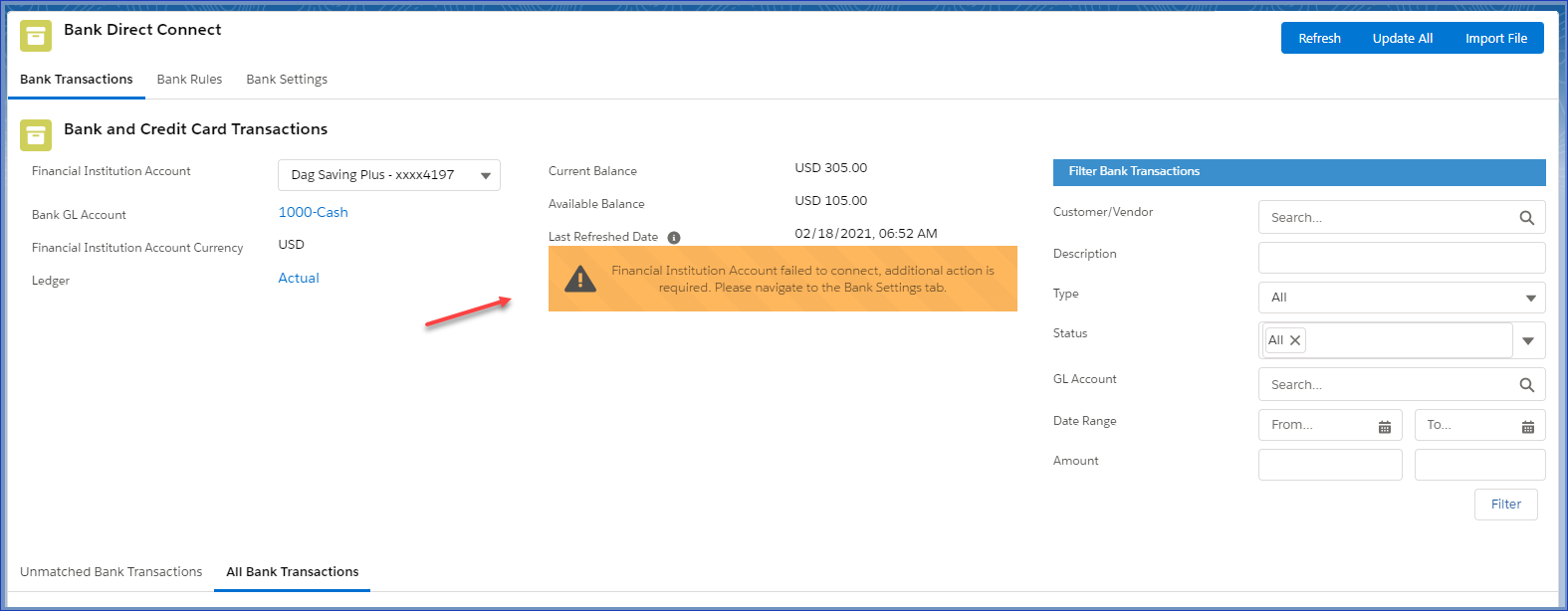
Task: Click the Bank and Credit Card Transactions icon
Action: click(x=36, y=135)
